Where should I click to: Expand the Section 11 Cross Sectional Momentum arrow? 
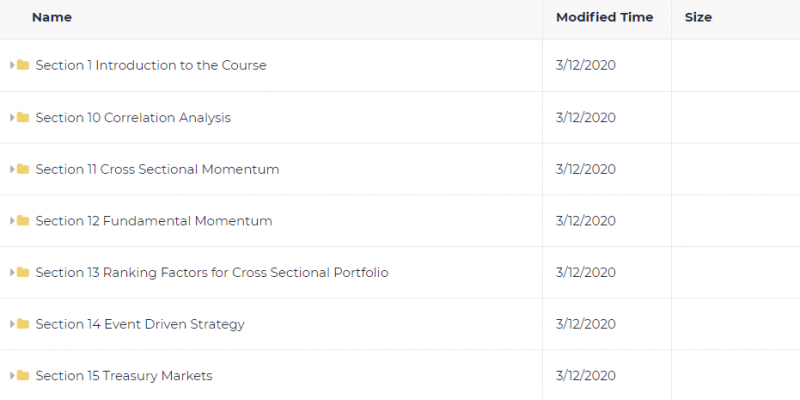click(x=12, y=169)
